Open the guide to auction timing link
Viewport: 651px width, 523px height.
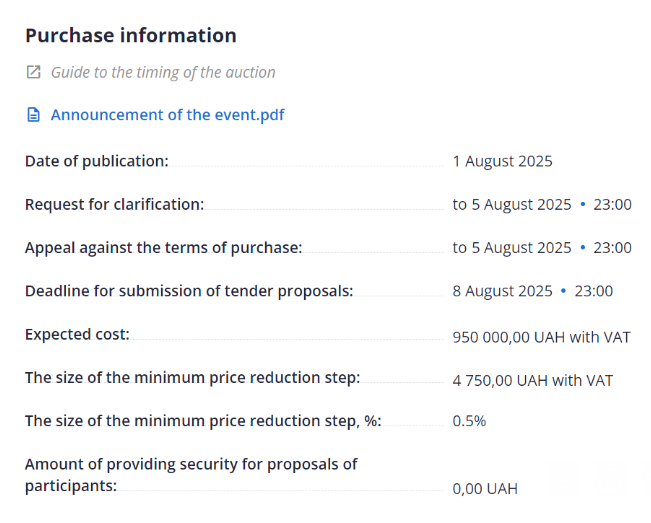point(162,72)
